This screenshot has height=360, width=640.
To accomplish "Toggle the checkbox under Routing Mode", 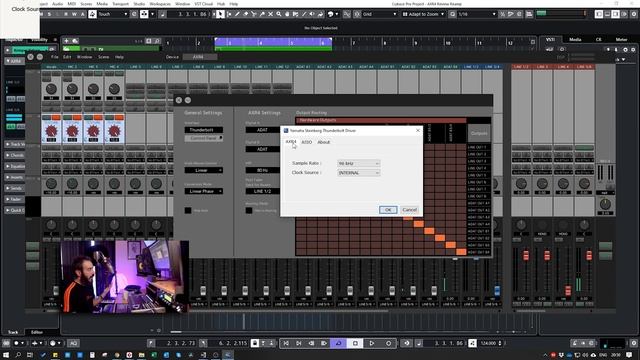I will point(249,210).
